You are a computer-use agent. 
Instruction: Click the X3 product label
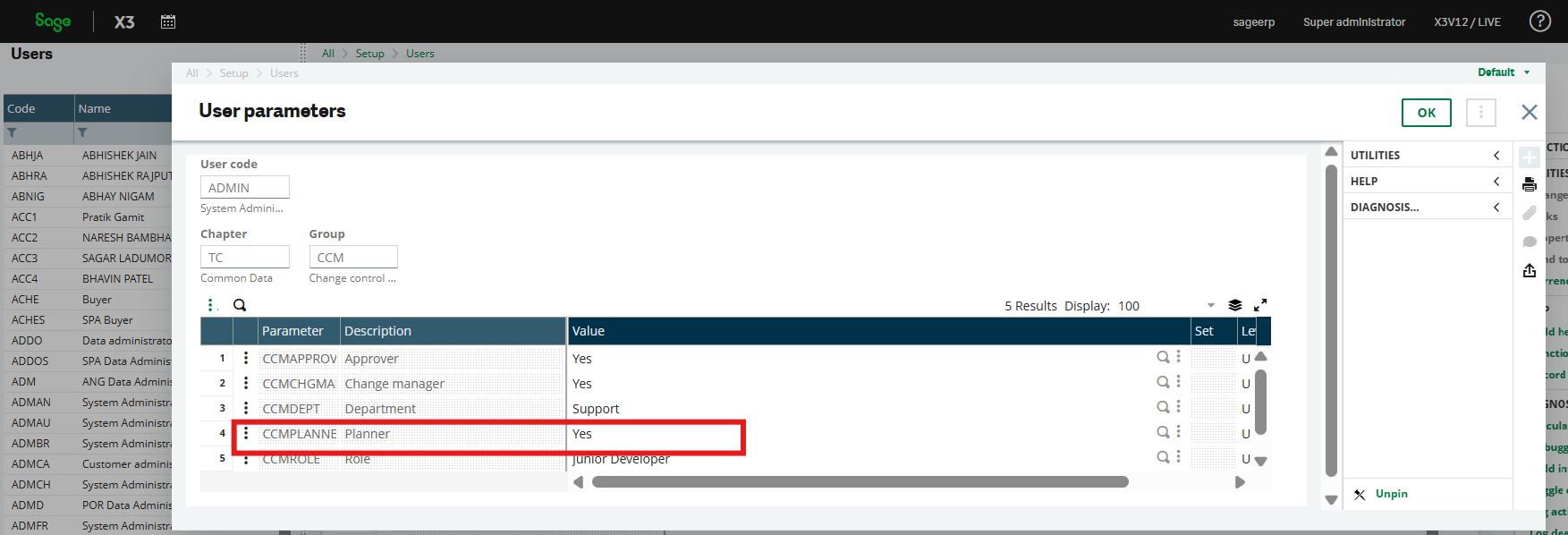[124, 22]
